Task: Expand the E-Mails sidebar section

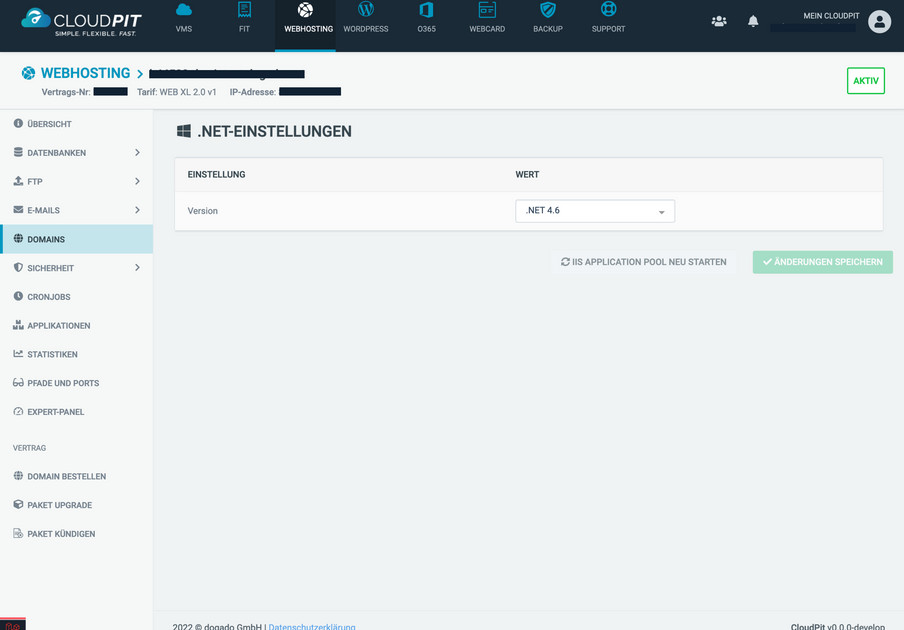Action: coord(137,210)
